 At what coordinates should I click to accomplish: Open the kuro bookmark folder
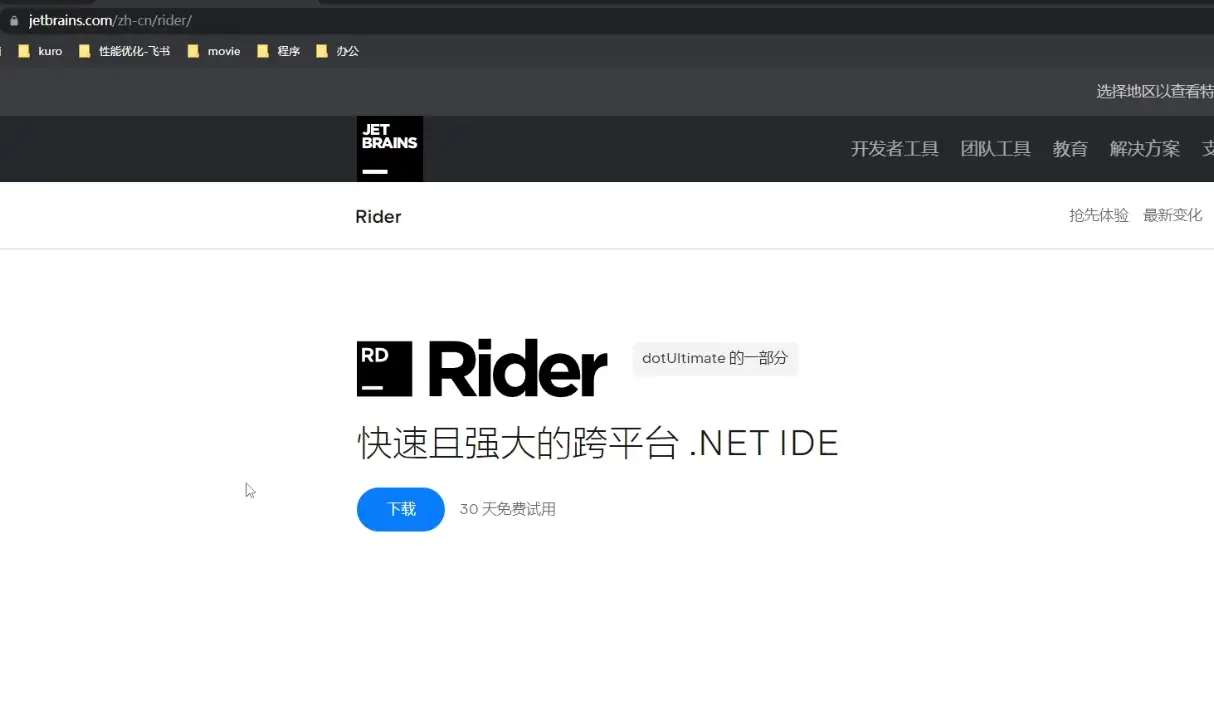[41, 51]
